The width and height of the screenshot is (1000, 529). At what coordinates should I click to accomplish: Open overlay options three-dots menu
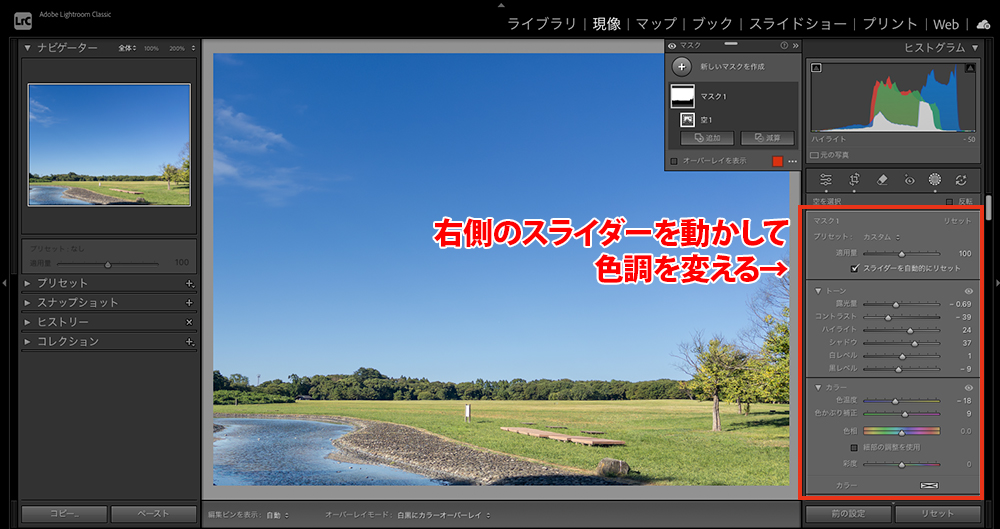coord(793,161)
